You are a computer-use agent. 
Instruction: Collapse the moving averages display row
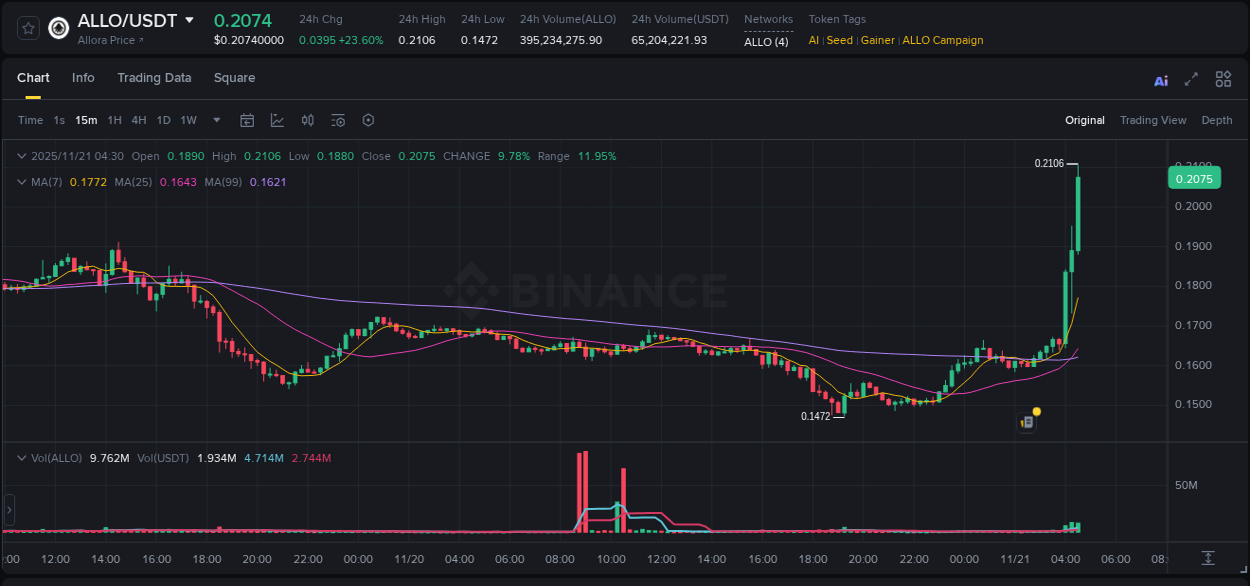tap(21, 182)
